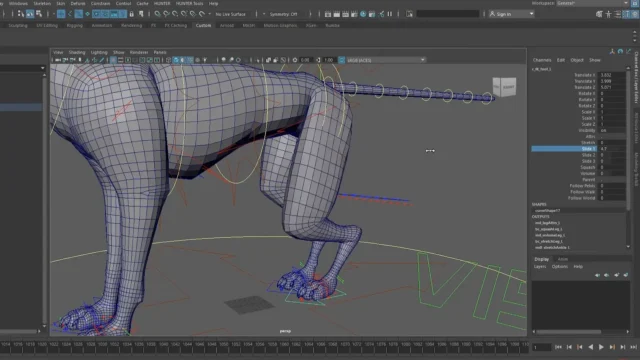Open the viewport Lighting menu
640x360 pixels.
coord(99,52)
